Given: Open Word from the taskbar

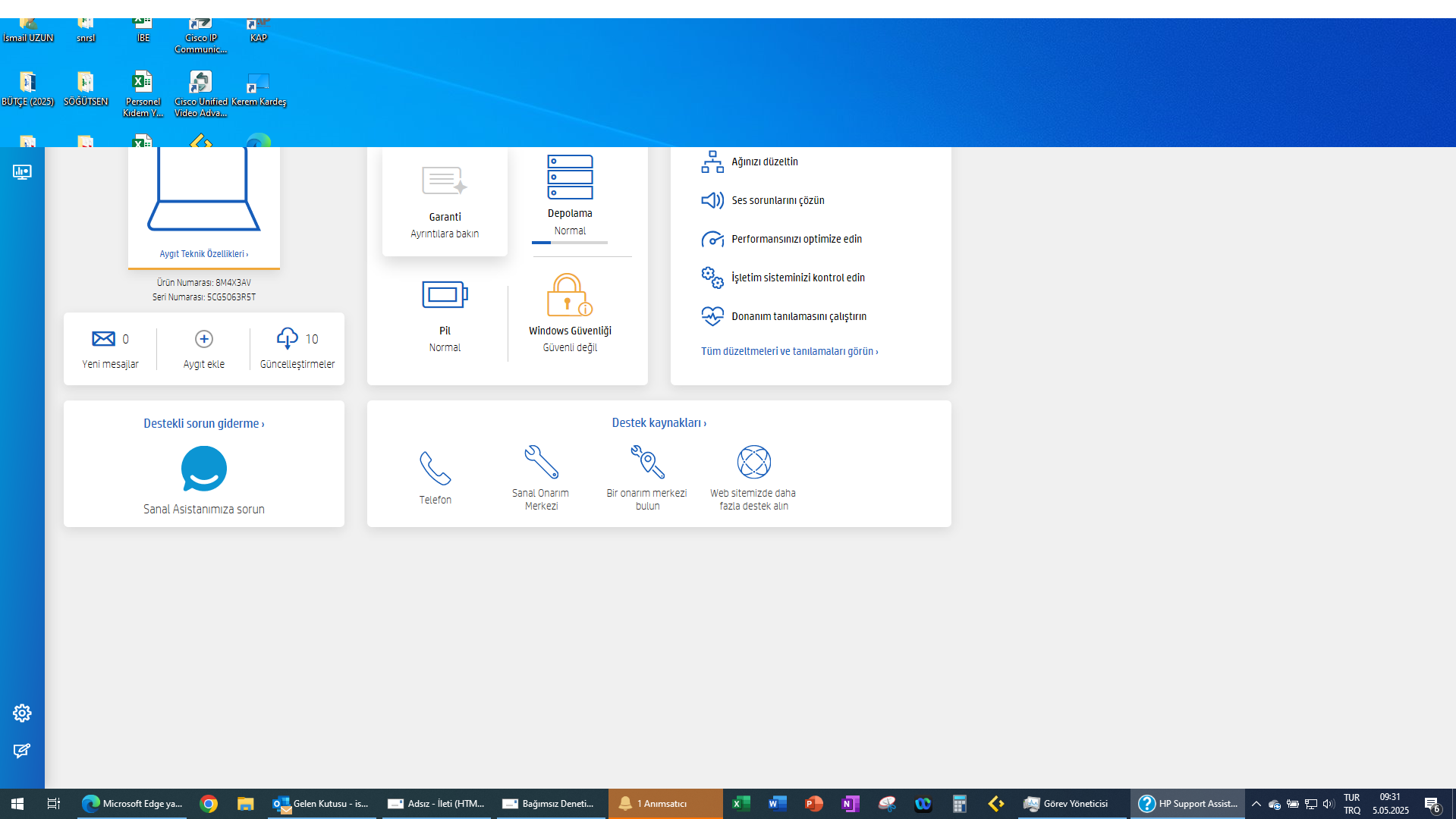Looking at the screenshot, I should click(x=778, y=804).
